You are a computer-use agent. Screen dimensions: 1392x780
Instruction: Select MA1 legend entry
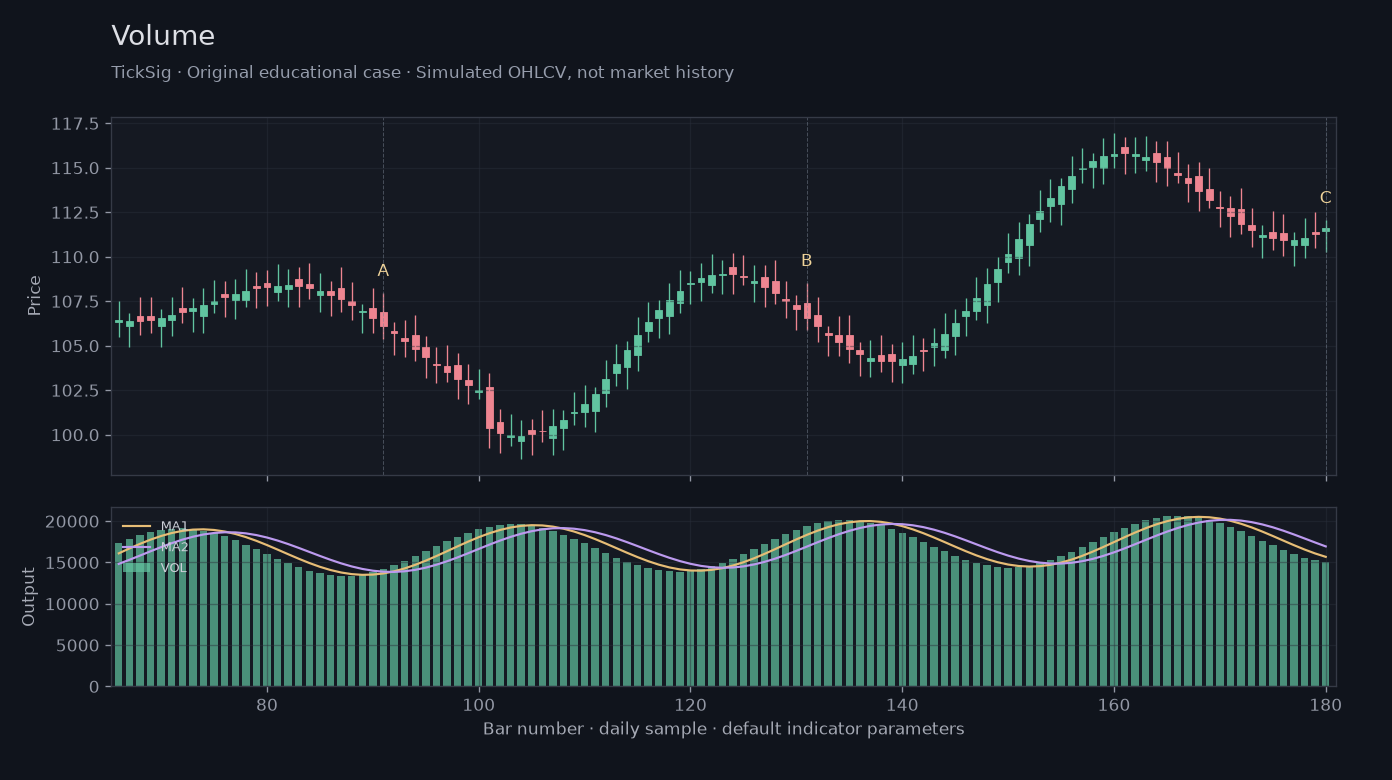[x=155, y=526]
